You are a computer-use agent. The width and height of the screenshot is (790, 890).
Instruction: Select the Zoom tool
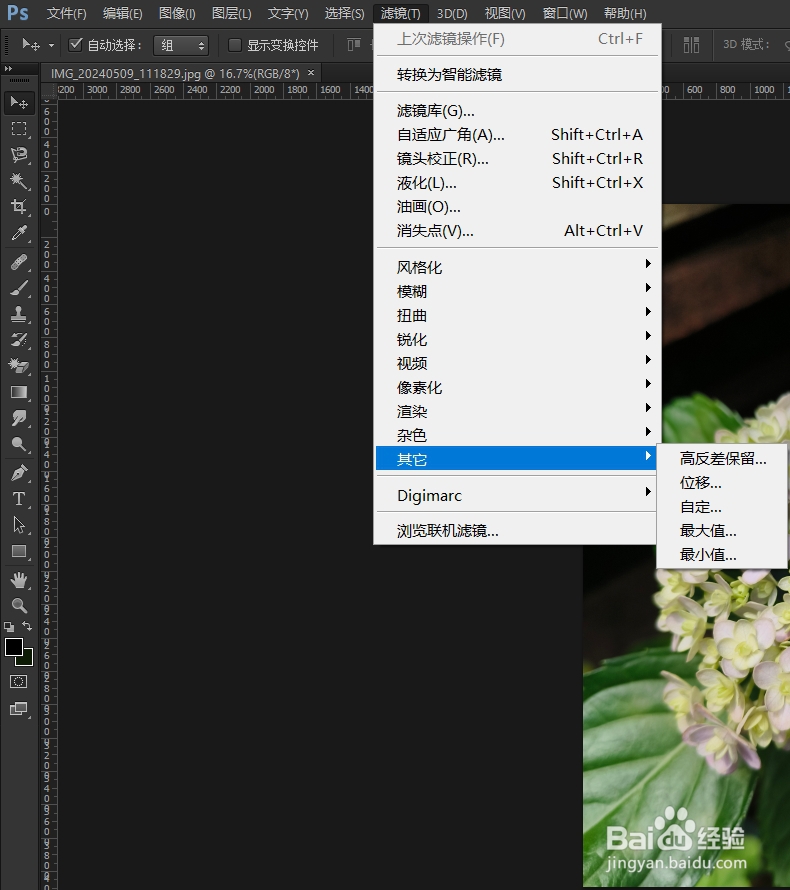click(19, 606)
